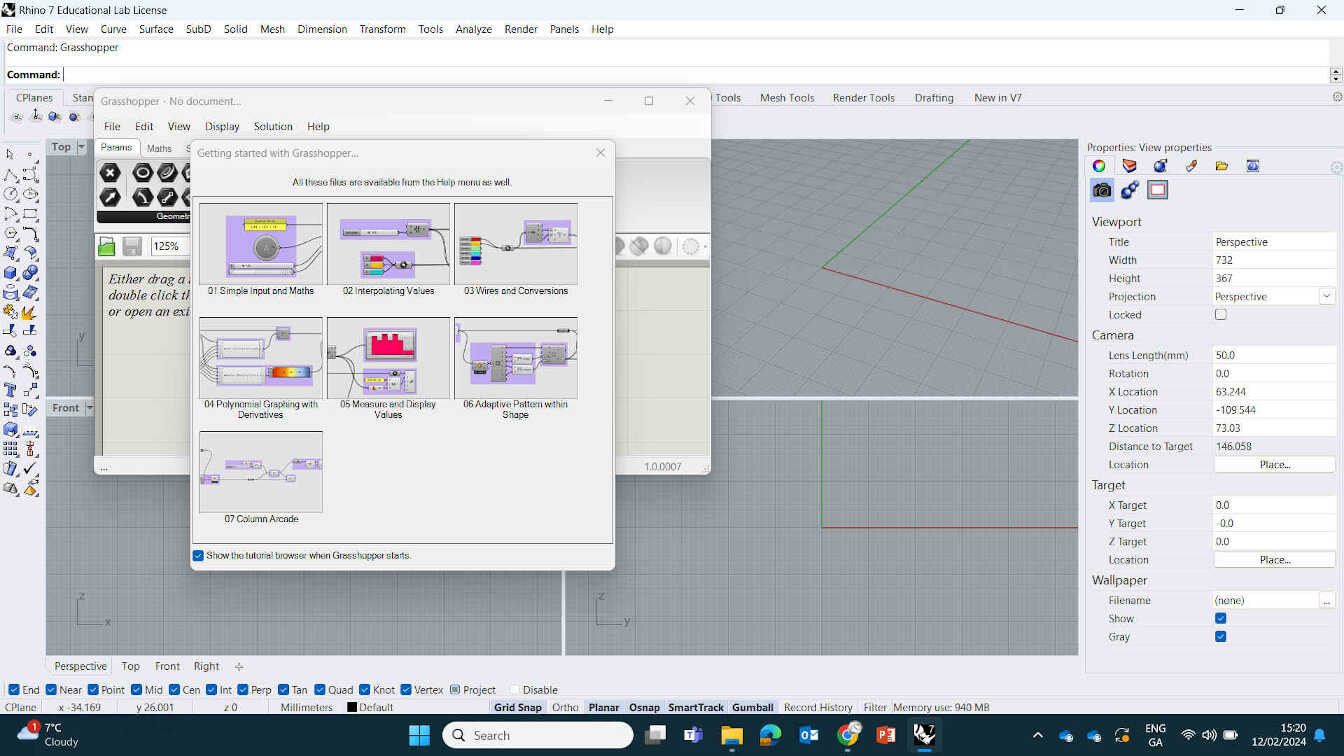The image size is (1344, 756).
Task: Click Grasshopper open file folder icon
Action: click(107, 246)
